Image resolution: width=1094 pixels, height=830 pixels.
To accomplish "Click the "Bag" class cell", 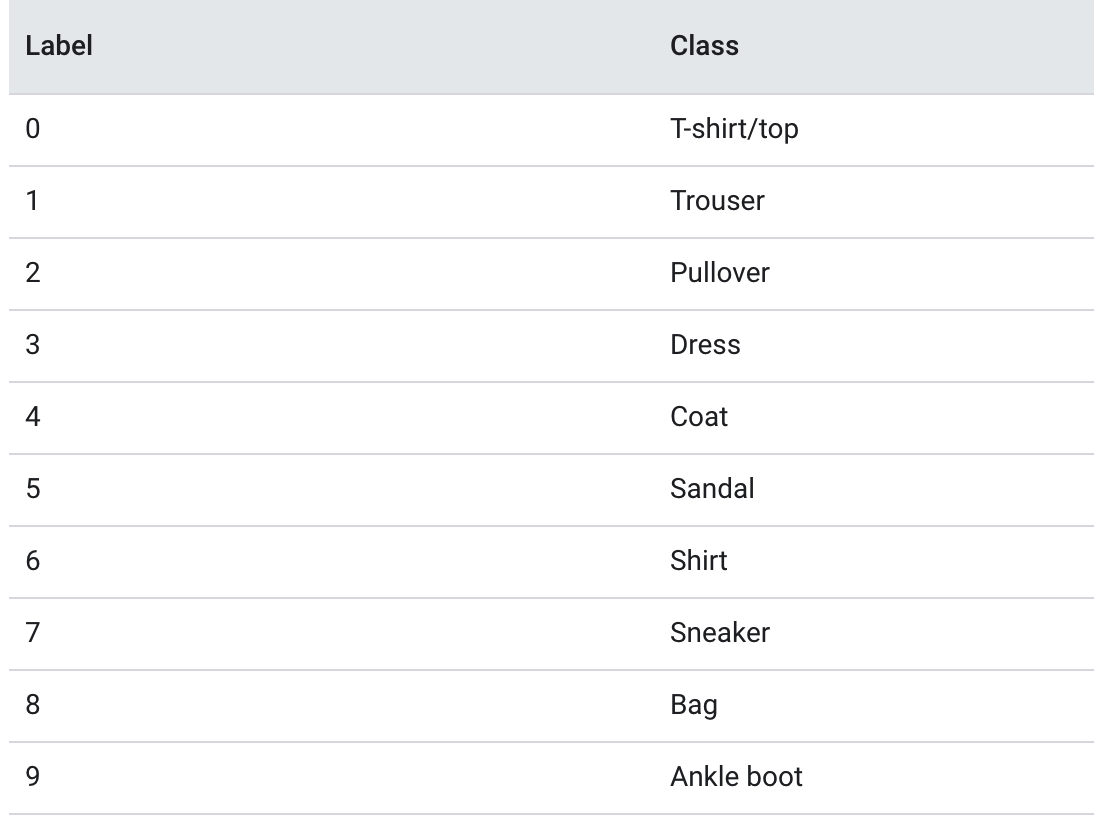I will pos(694,705).
